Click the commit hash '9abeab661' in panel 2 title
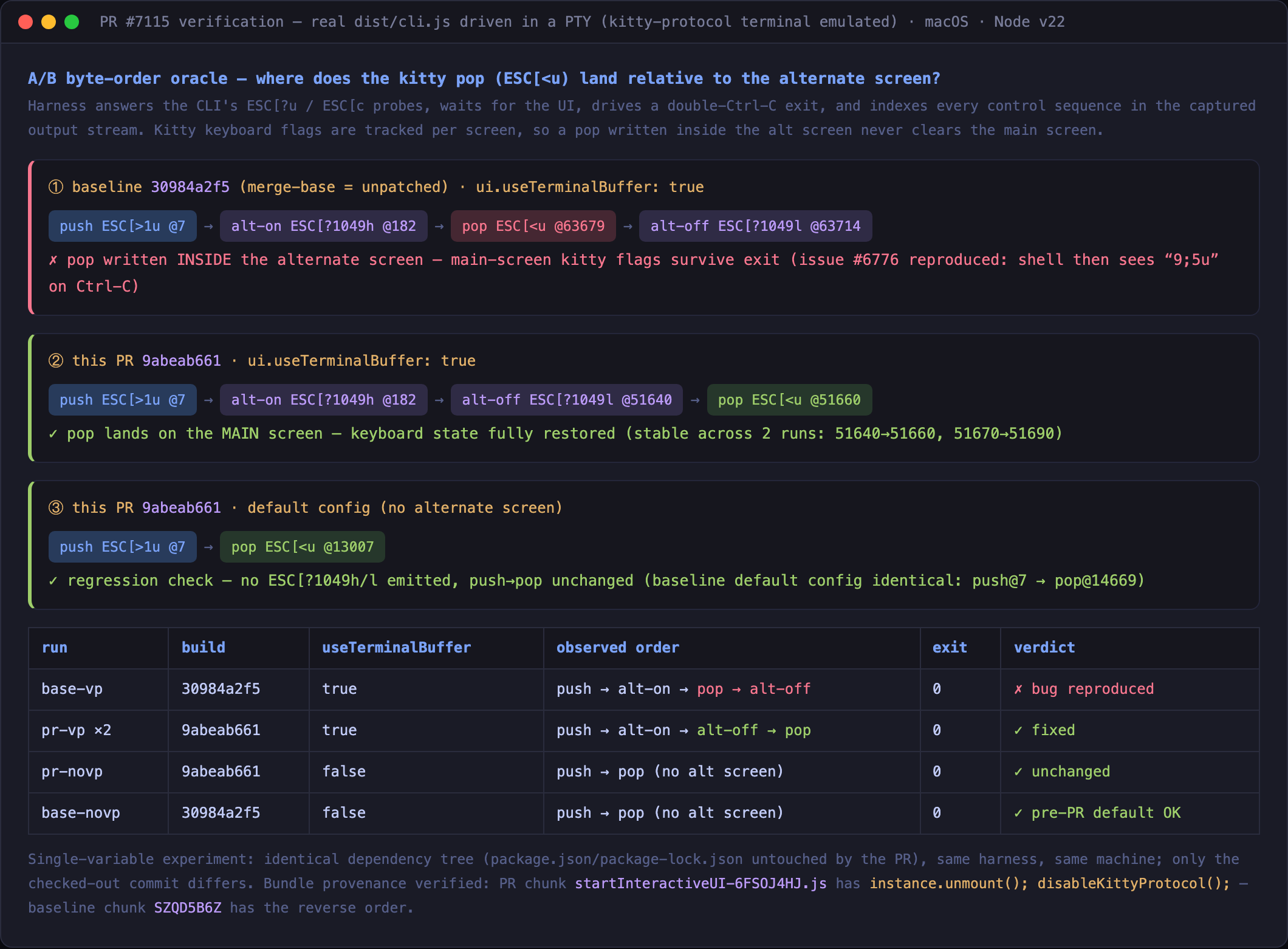 [182, 361]
